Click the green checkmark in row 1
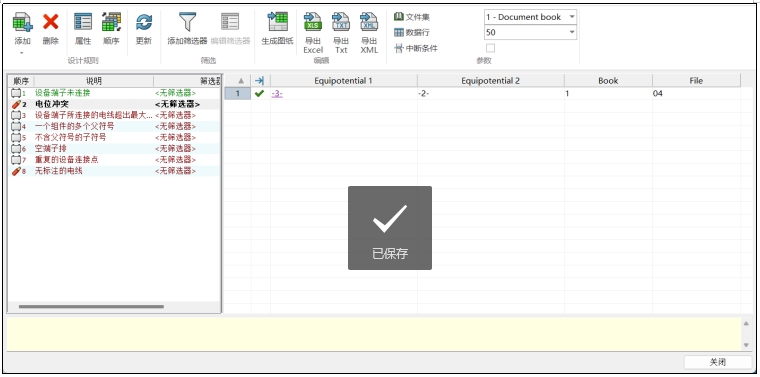The height and width of the screenshot is (377, 760). coord(260,93)
